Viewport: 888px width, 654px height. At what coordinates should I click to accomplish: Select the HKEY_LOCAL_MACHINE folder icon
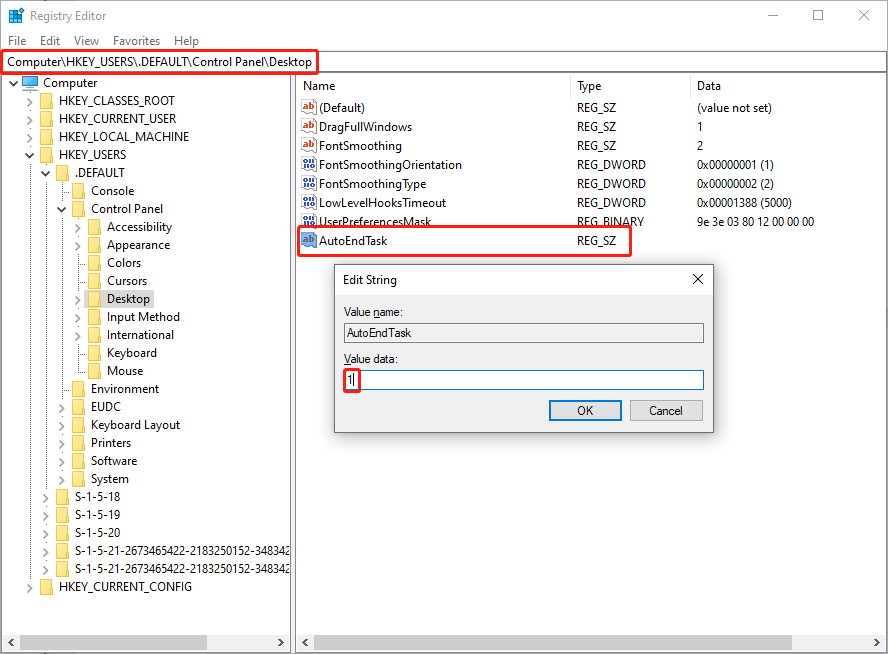[x=46, y=137]
